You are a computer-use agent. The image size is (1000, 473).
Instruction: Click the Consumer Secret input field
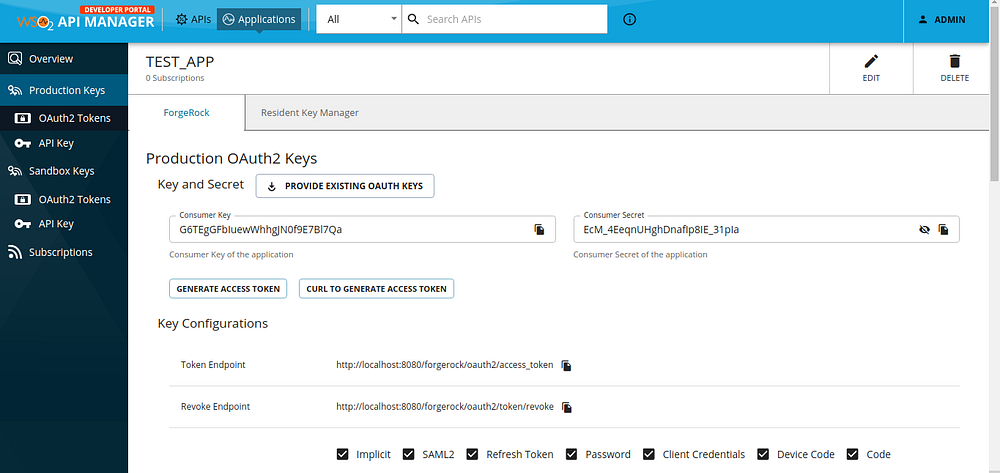point(766,229)
